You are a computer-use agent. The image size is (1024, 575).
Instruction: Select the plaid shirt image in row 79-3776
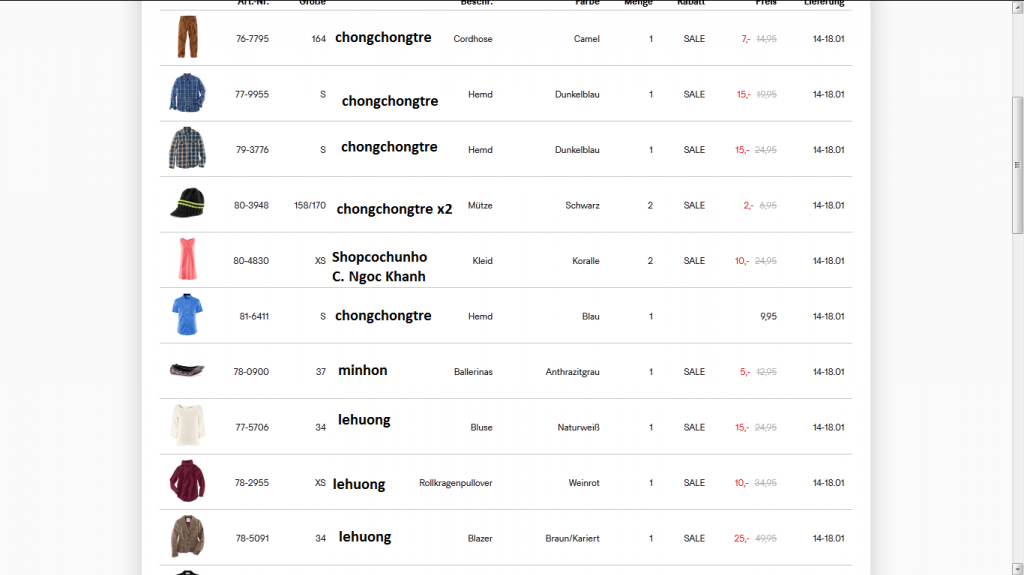pos(187,149)
